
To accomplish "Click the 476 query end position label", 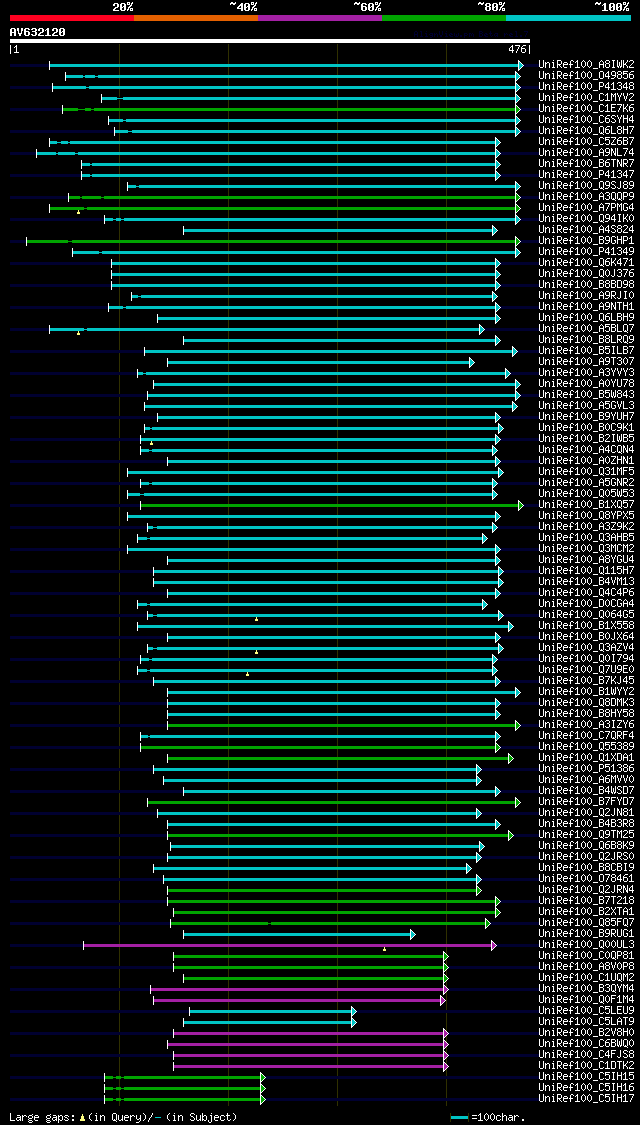I will (518, 50).
